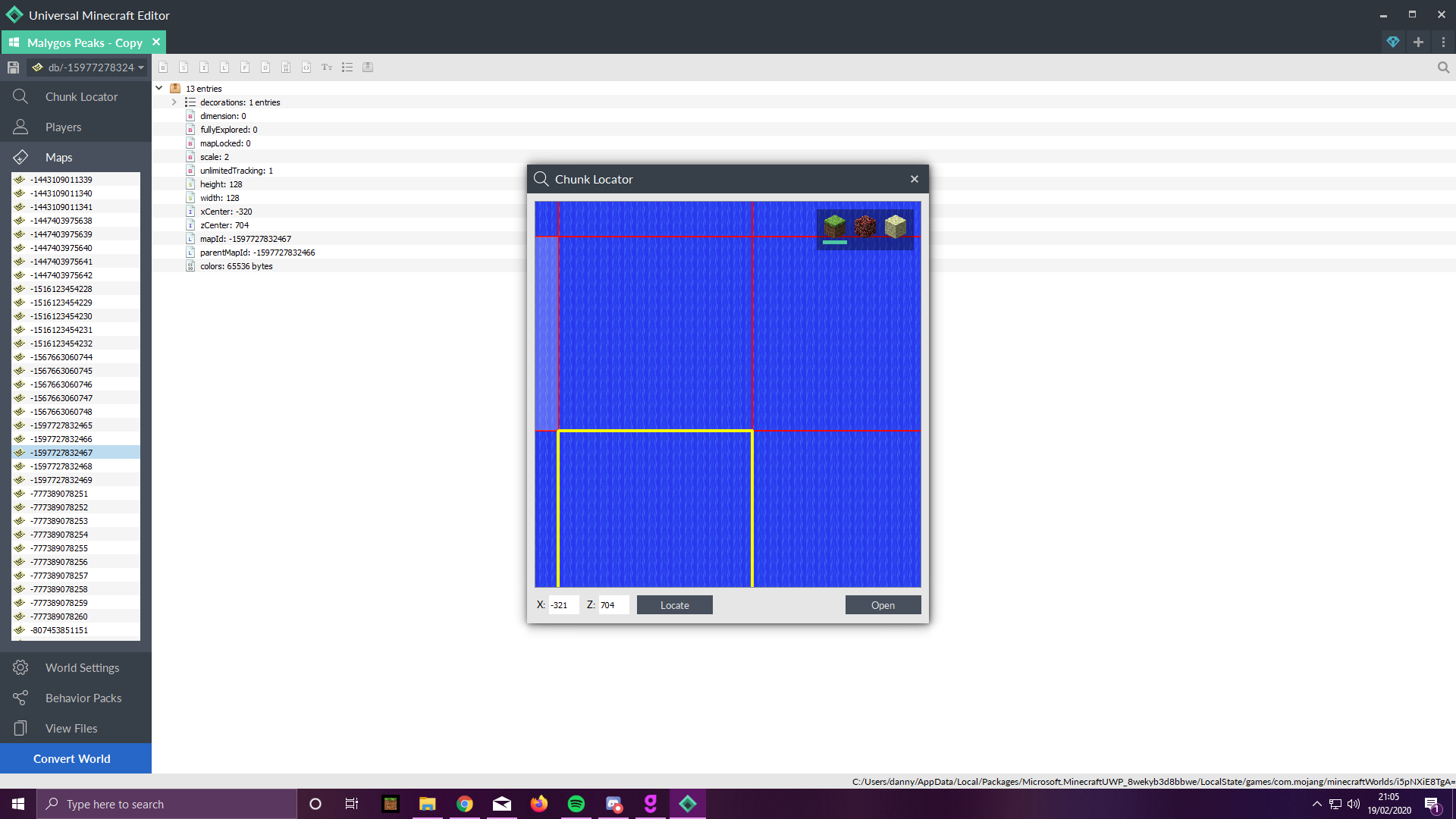Add a String (Tt) tag from the toolbar
1456x819 pixels.
click(327, 67)
